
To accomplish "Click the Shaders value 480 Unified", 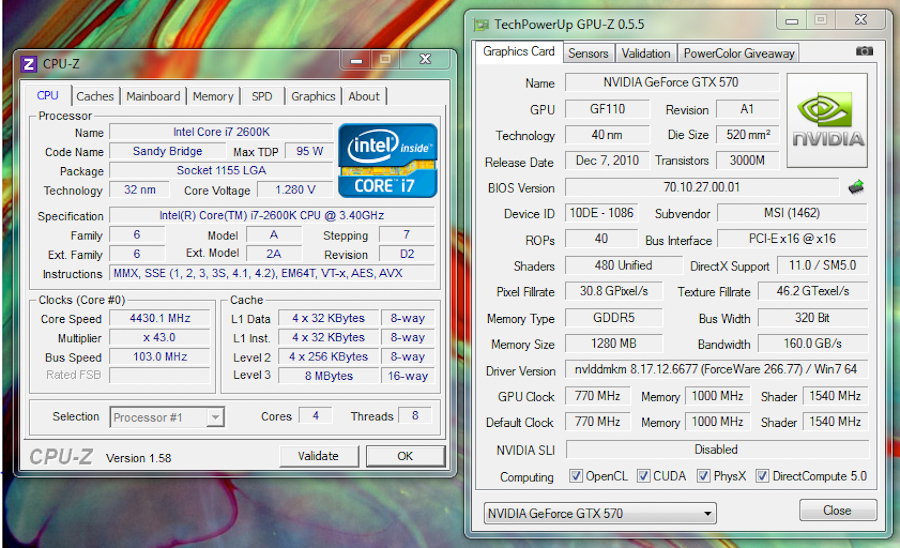I will 624,265.
